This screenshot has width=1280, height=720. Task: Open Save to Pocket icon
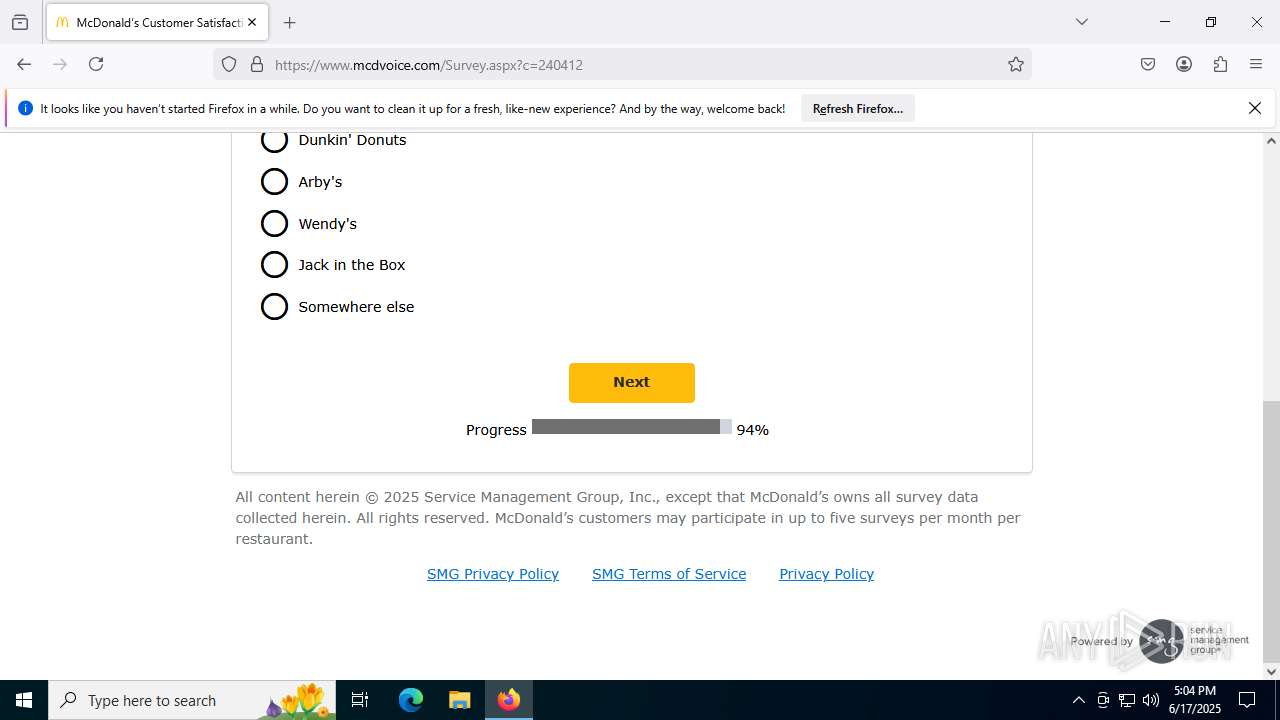click(1148, 64)
